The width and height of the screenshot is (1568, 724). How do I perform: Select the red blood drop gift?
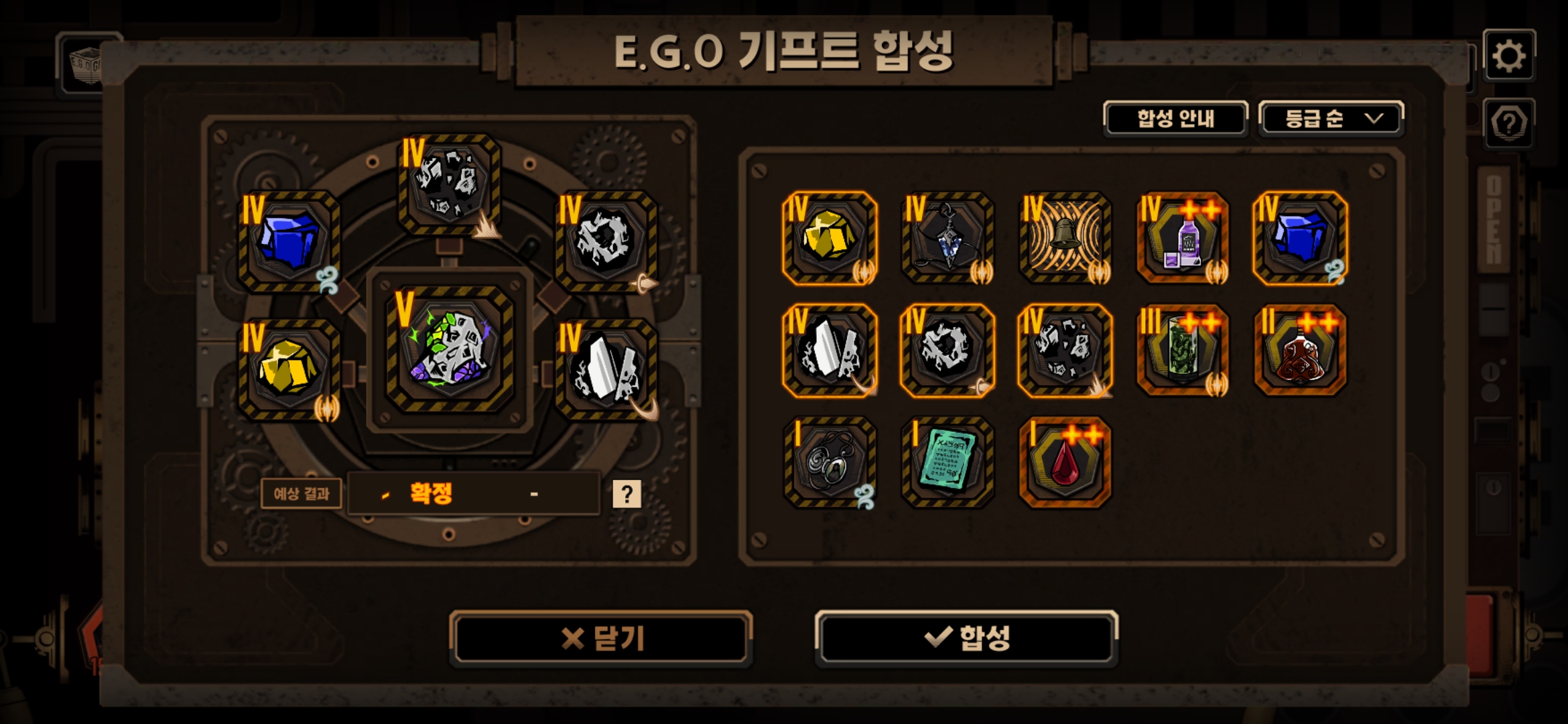pyautogui.click(x=1065, y=462)
